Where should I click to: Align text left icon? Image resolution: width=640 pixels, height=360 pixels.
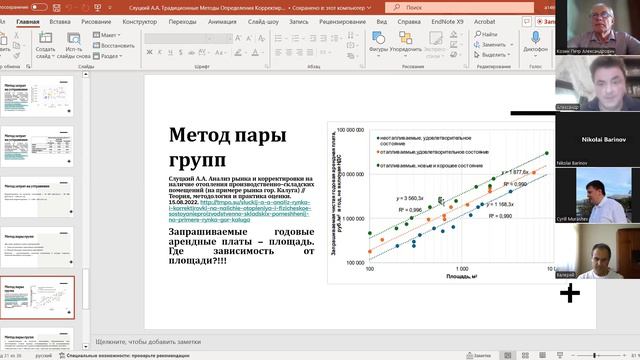click(x=278, y=52)
